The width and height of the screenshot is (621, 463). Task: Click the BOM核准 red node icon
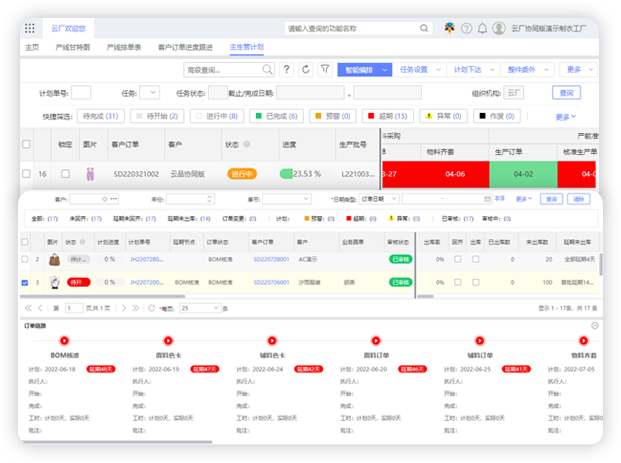pyautogui.click(x=65, y=340)
